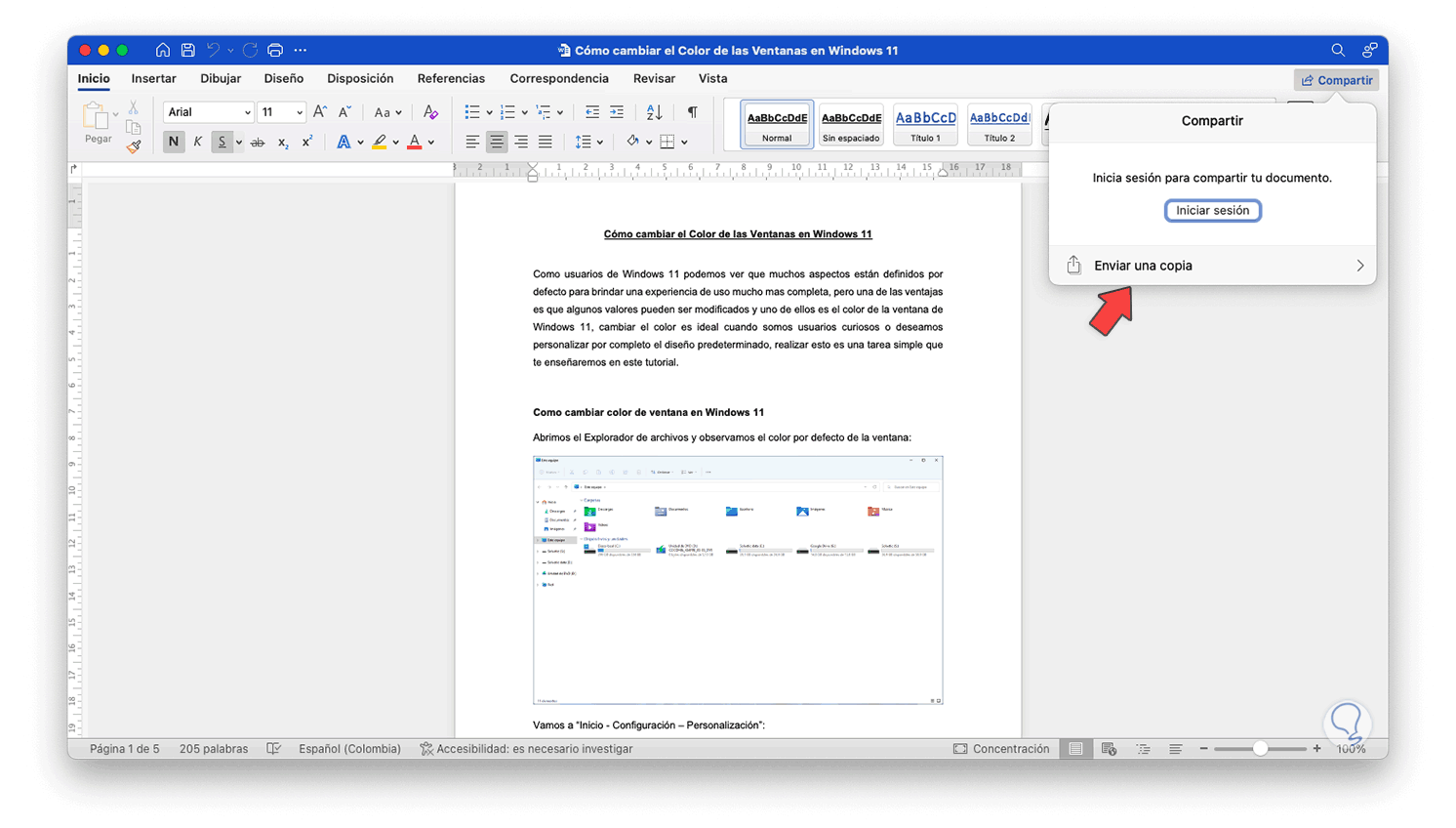Screen dimensions: 1456x828
Task: Clear all formatting with eraser A icon
Action: [430, 112]
